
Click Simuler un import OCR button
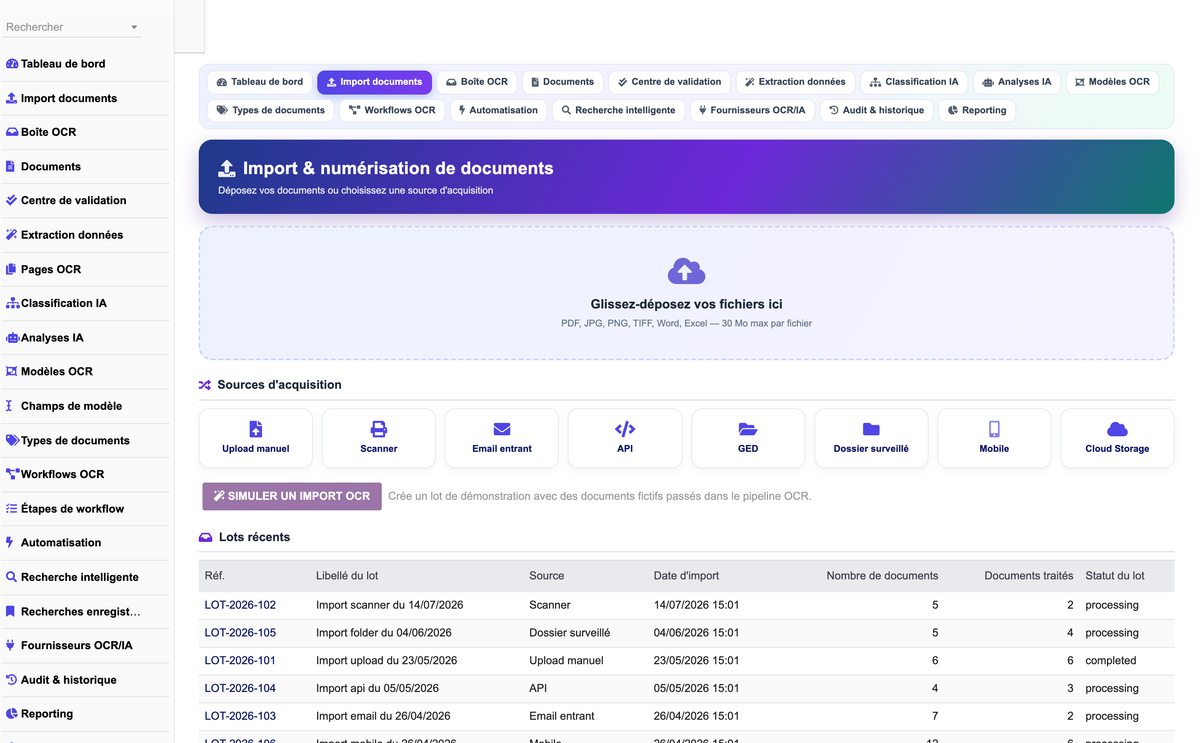[292, 496]
